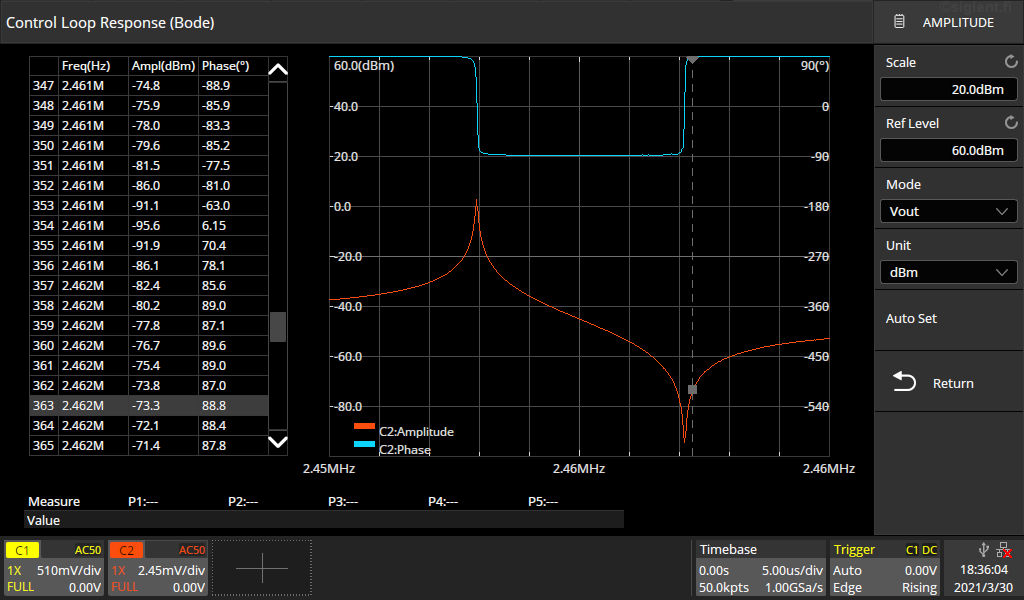Image resolution: width=1024 pixels, height=600 pixels.
Task: Click the C2:Phase legend text
Action: point(404,450)
